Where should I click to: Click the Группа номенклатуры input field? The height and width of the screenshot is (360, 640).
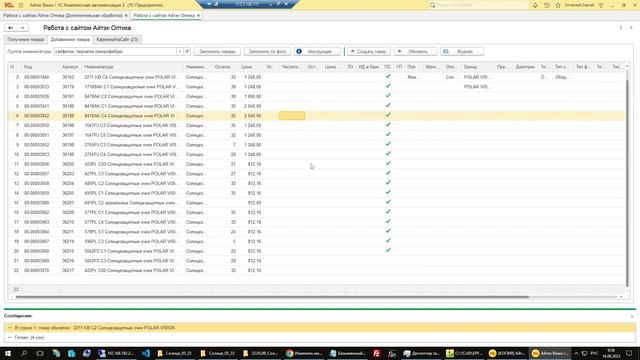[x=115, y=51]
